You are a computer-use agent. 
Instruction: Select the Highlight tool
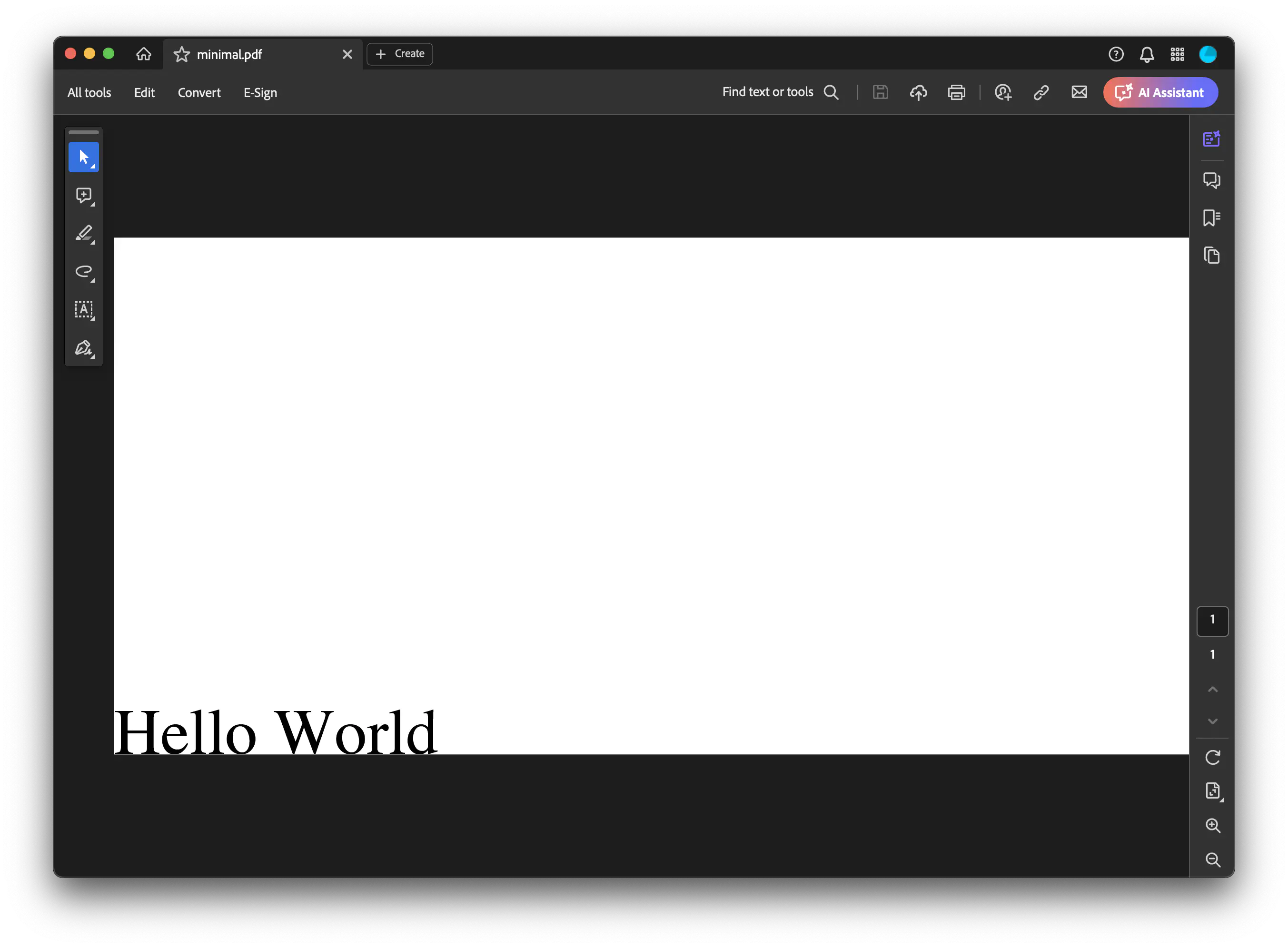click(84, 233)
